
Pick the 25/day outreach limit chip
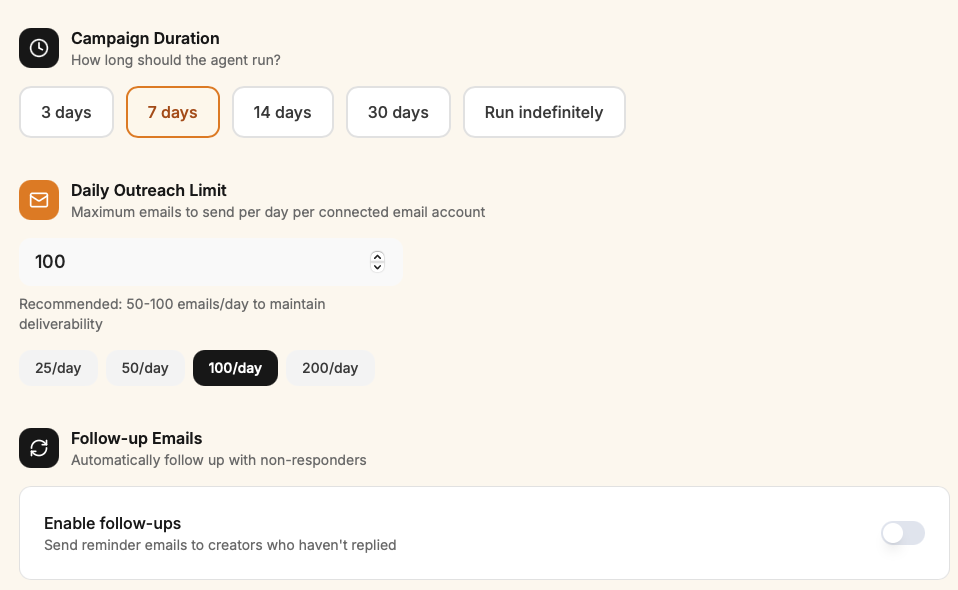pos(58,368)
